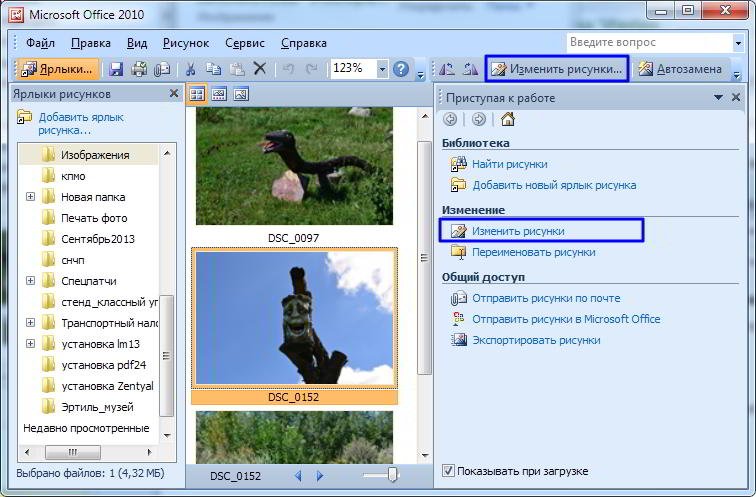
Task: Click the Save icon in the toolbar
Action: point(116,69)
